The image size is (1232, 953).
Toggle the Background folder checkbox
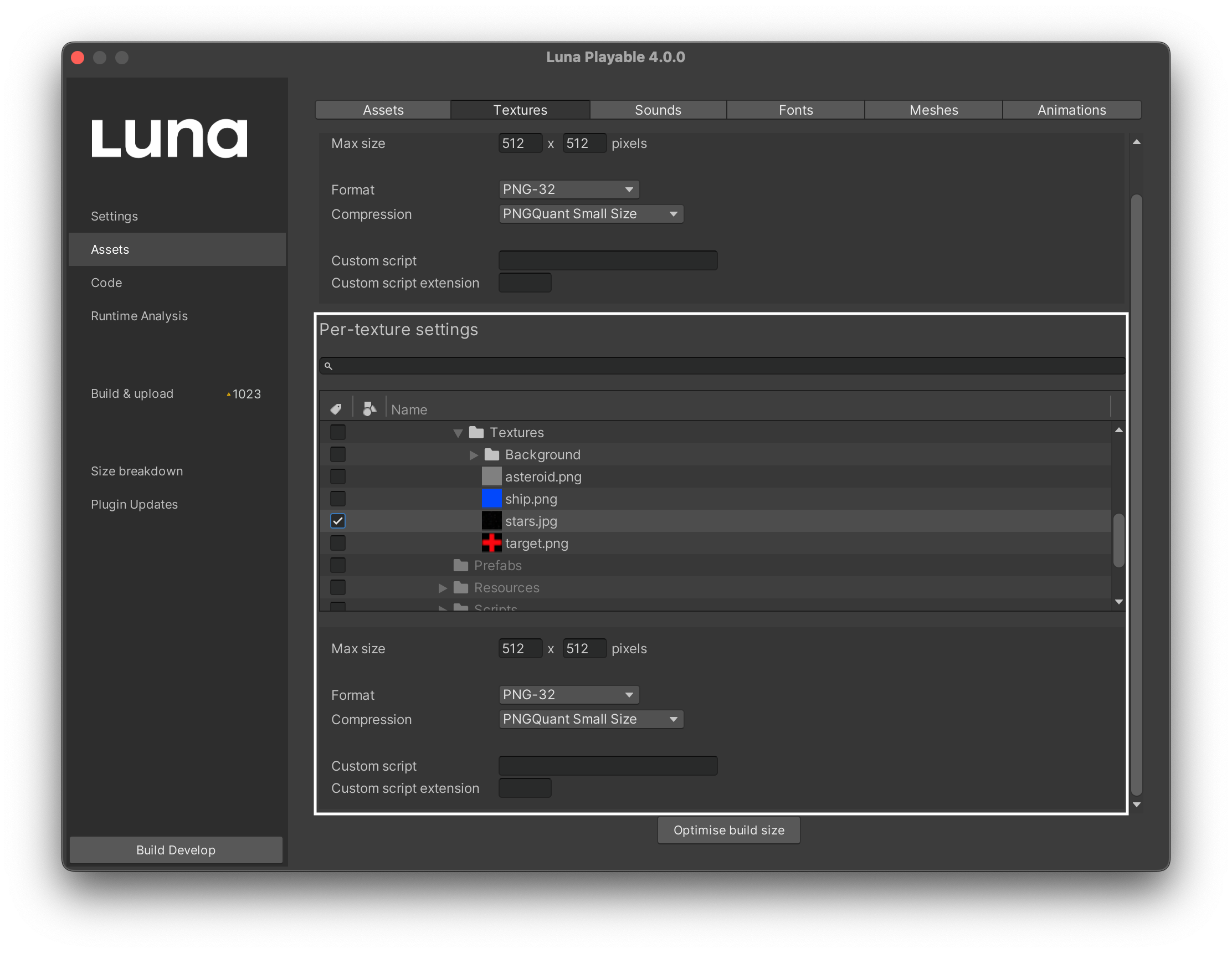click(x=338, y=455)
